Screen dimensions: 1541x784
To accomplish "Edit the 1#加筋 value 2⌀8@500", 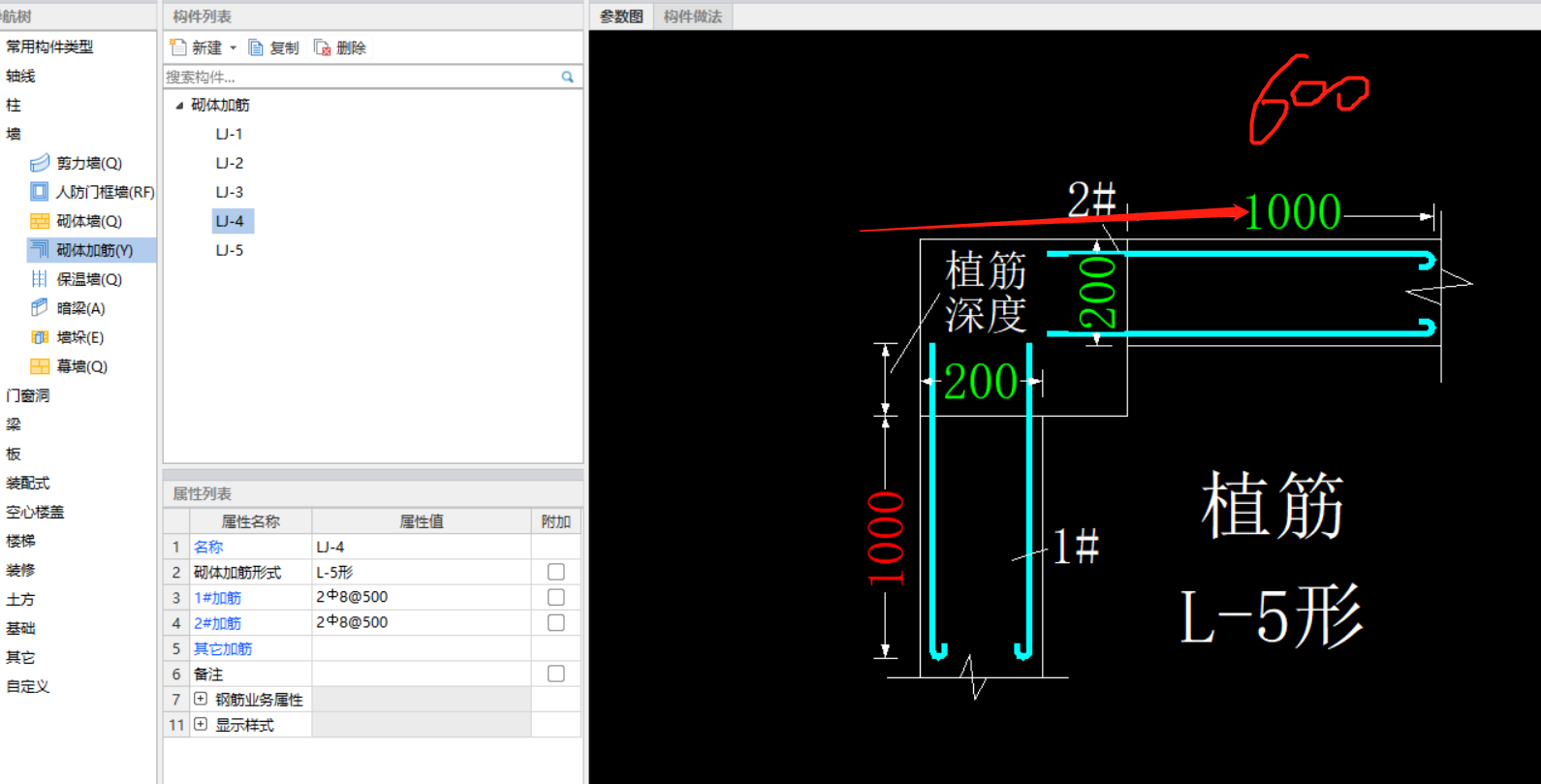I will [x=422, y=597].
